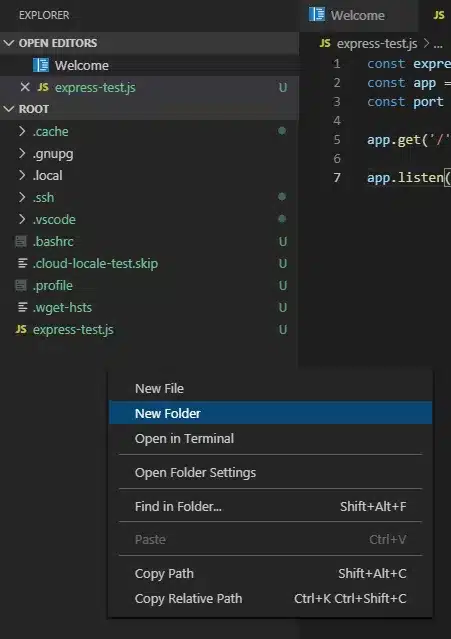Click the JS icon of express-test.js in root

(x=21, y=329)
